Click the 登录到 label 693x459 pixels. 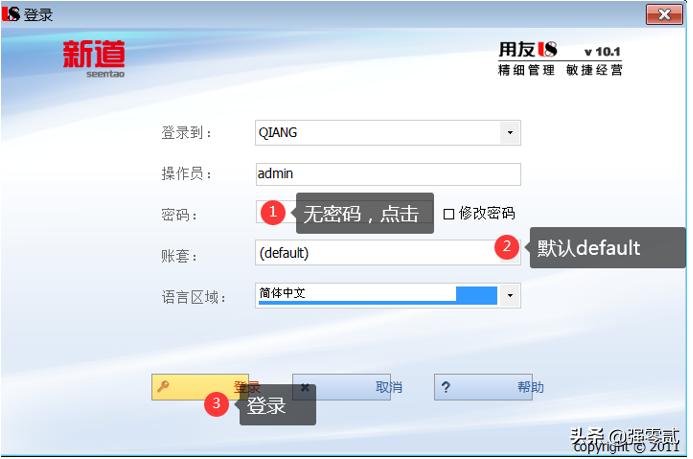pos(186,133)
